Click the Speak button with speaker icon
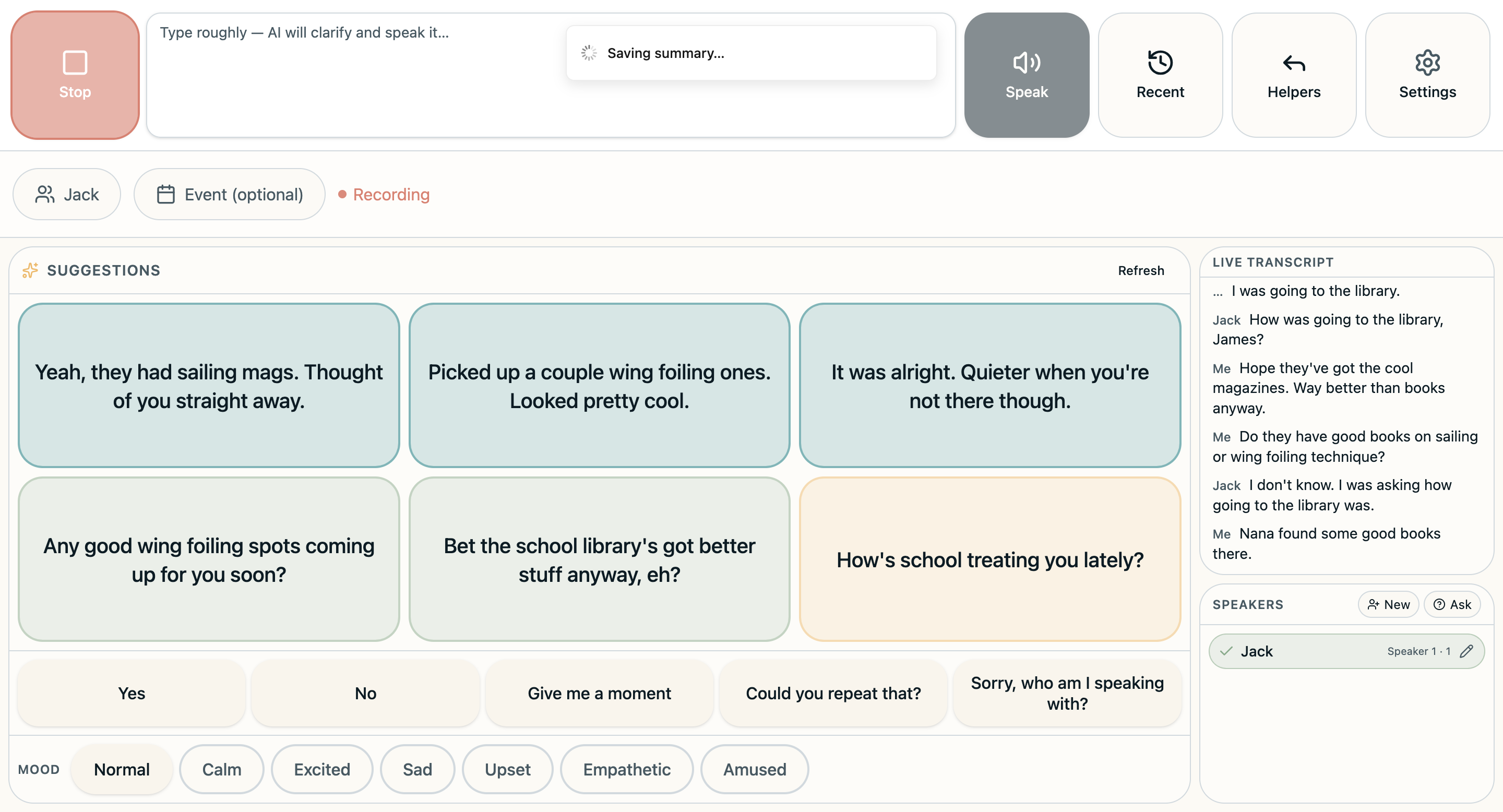The image size is (1503, 812). tap(1027, 75)
